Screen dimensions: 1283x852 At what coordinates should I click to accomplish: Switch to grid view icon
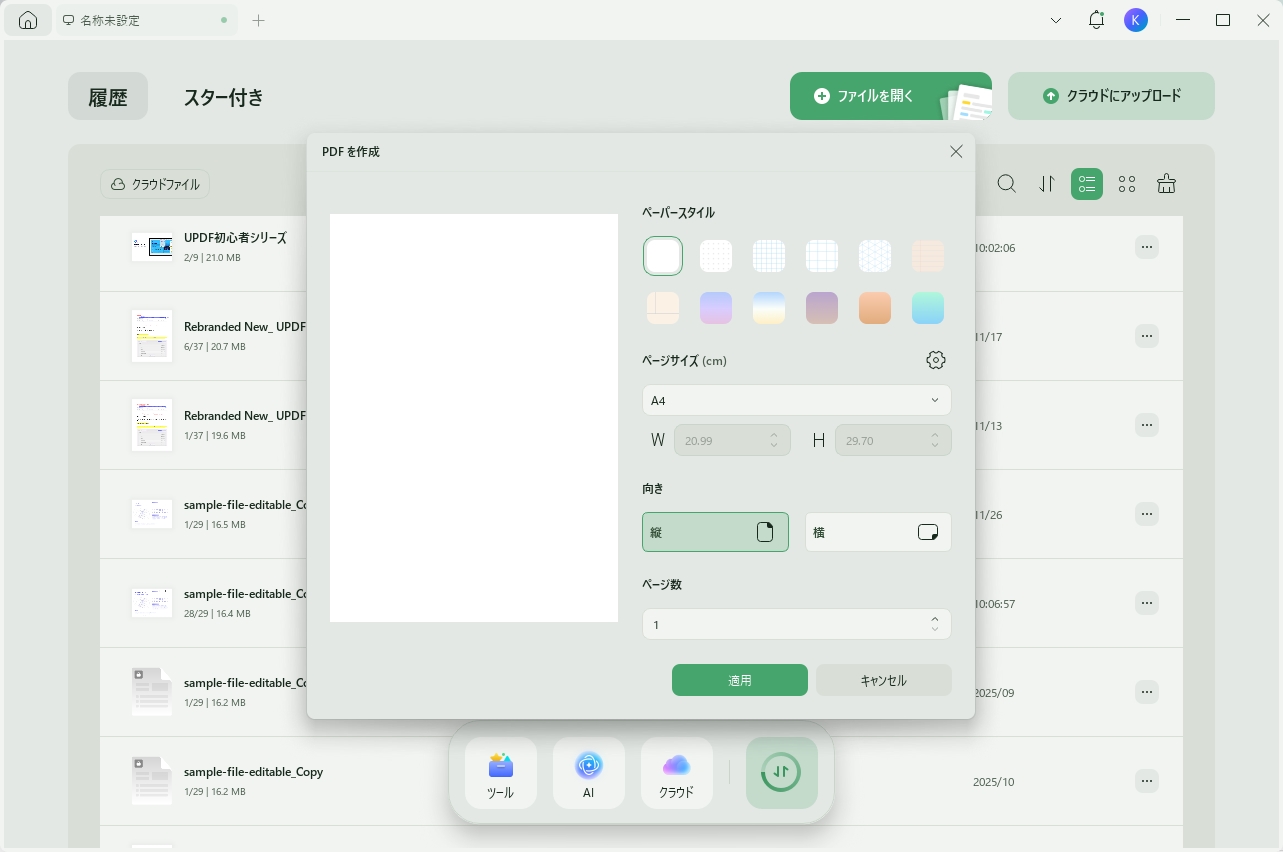[1127, 184]
